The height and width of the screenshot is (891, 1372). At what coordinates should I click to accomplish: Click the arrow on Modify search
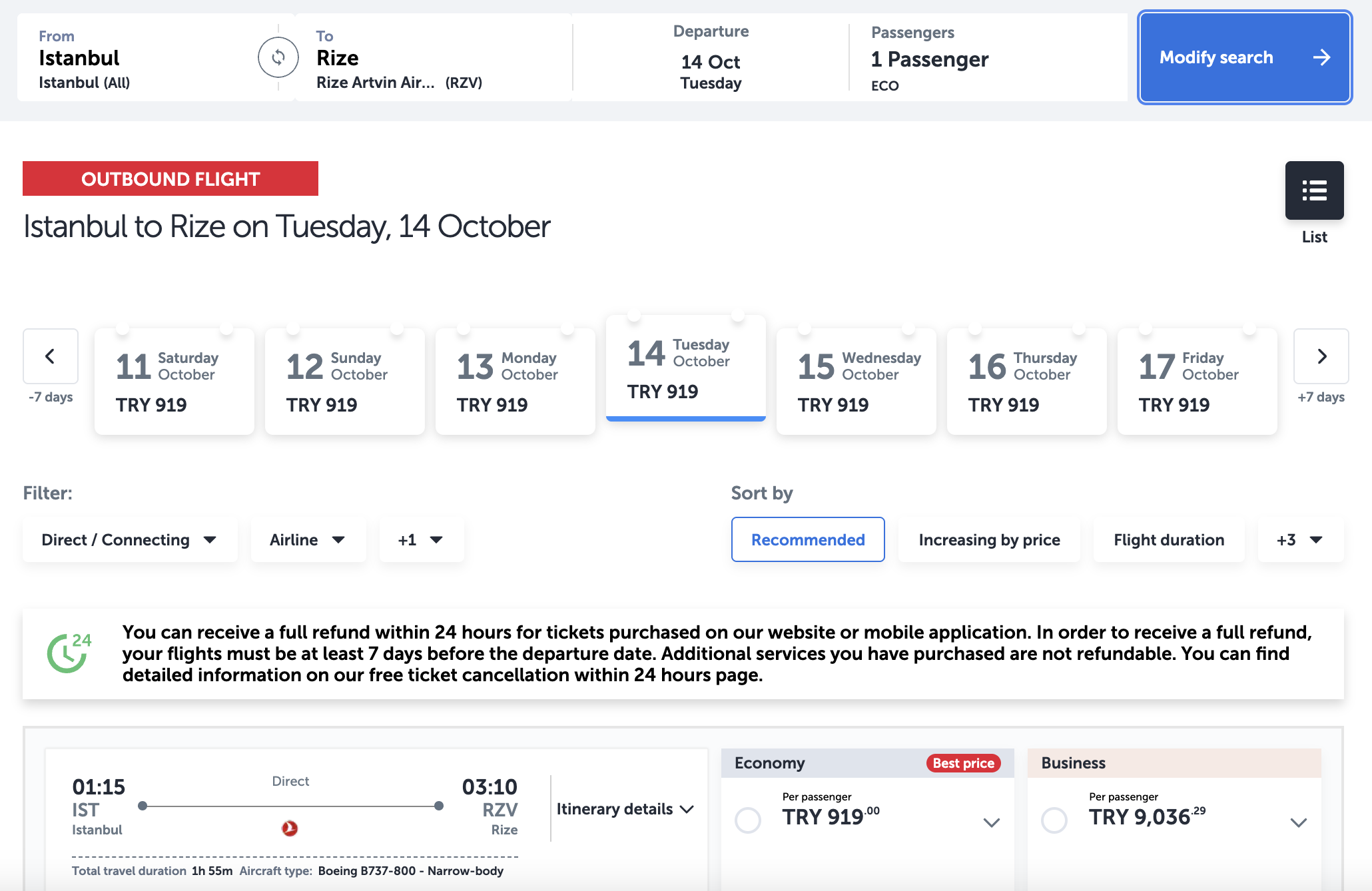1321,58
